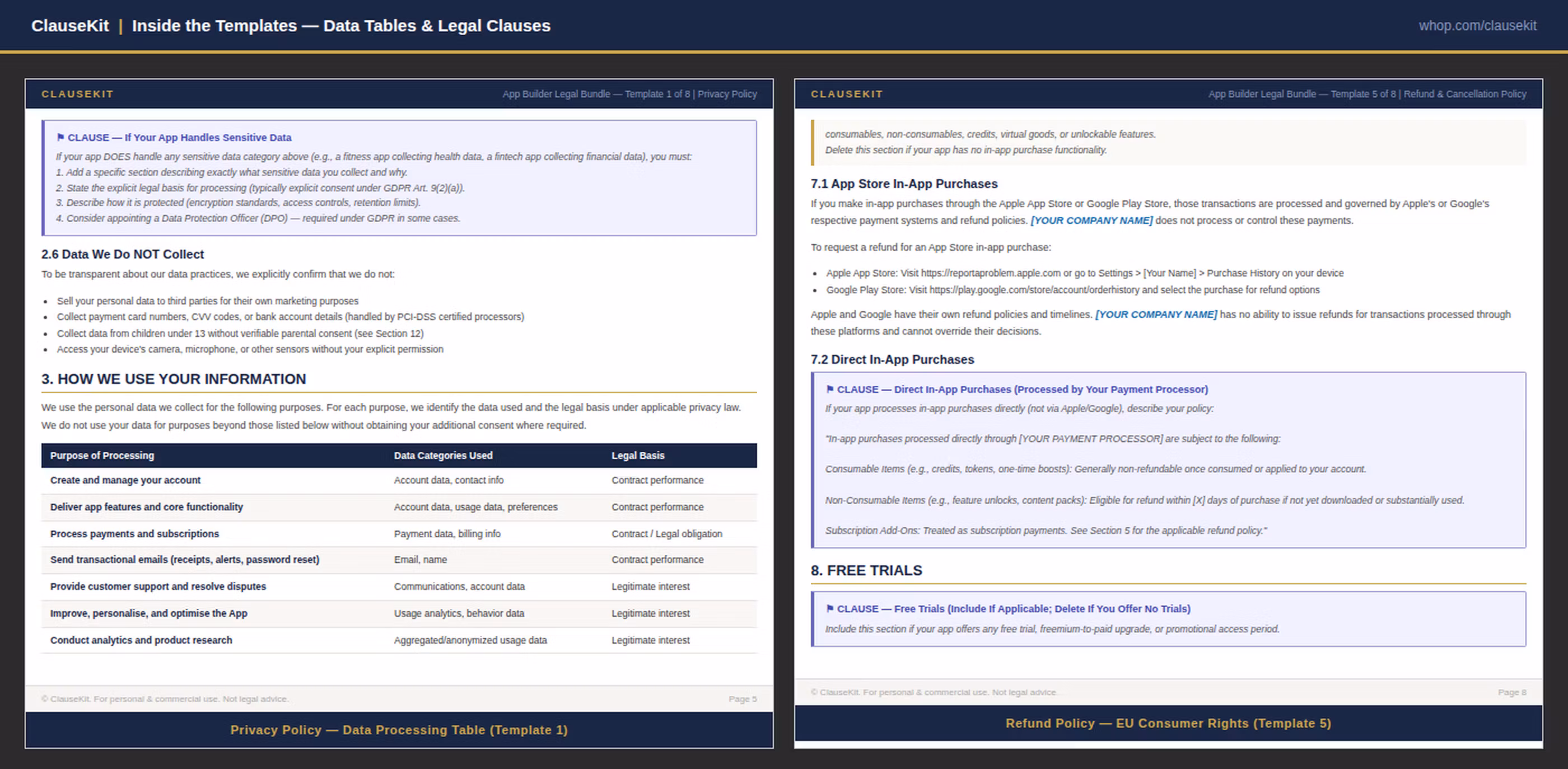
Task: Click the Data Categories Used column header
Action: click(443, 456)
